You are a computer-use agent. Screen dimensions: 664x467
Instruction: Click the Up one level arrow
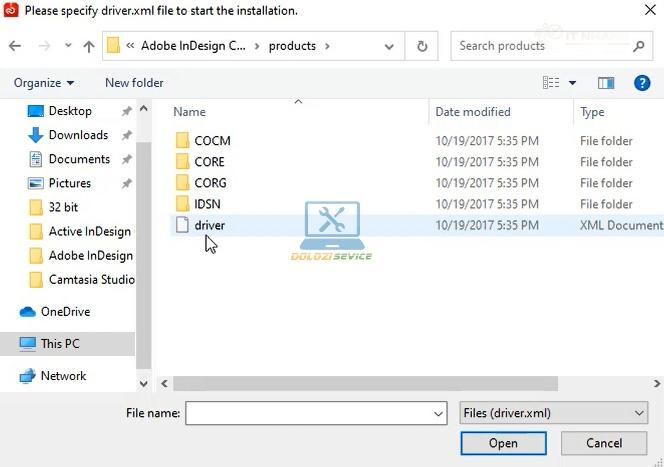click(x=88, y=46)
